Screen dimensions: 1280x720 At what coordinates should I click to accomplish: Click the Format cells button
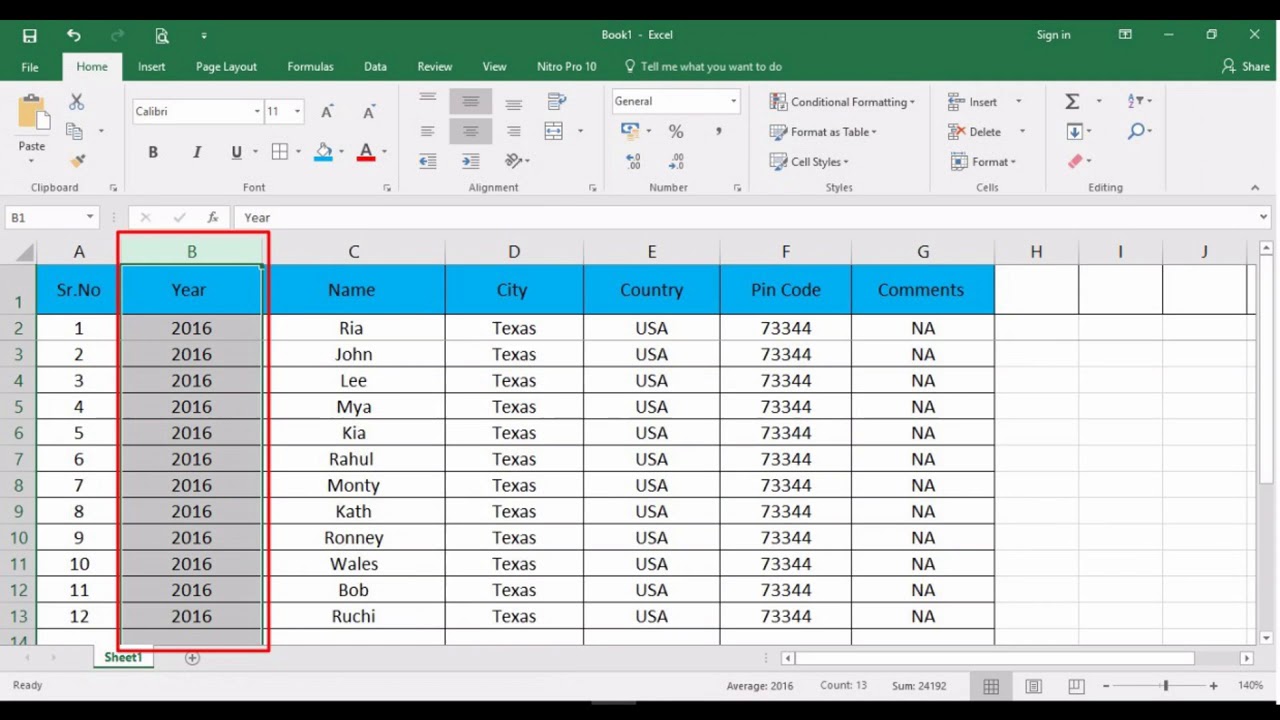tap(982, 161)
